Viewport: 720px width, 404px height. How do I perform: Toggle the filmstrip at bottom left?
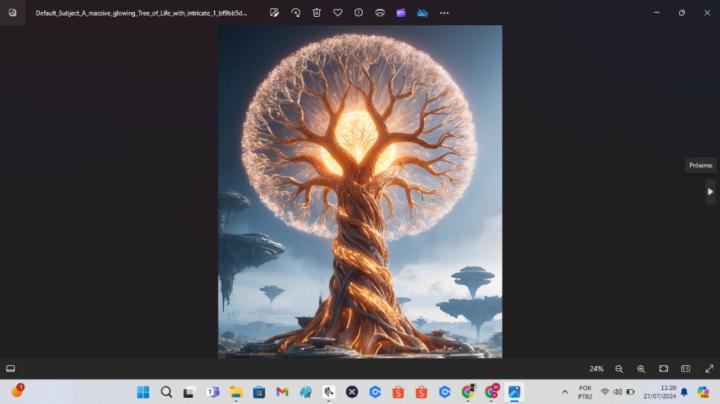click(11, 369)
